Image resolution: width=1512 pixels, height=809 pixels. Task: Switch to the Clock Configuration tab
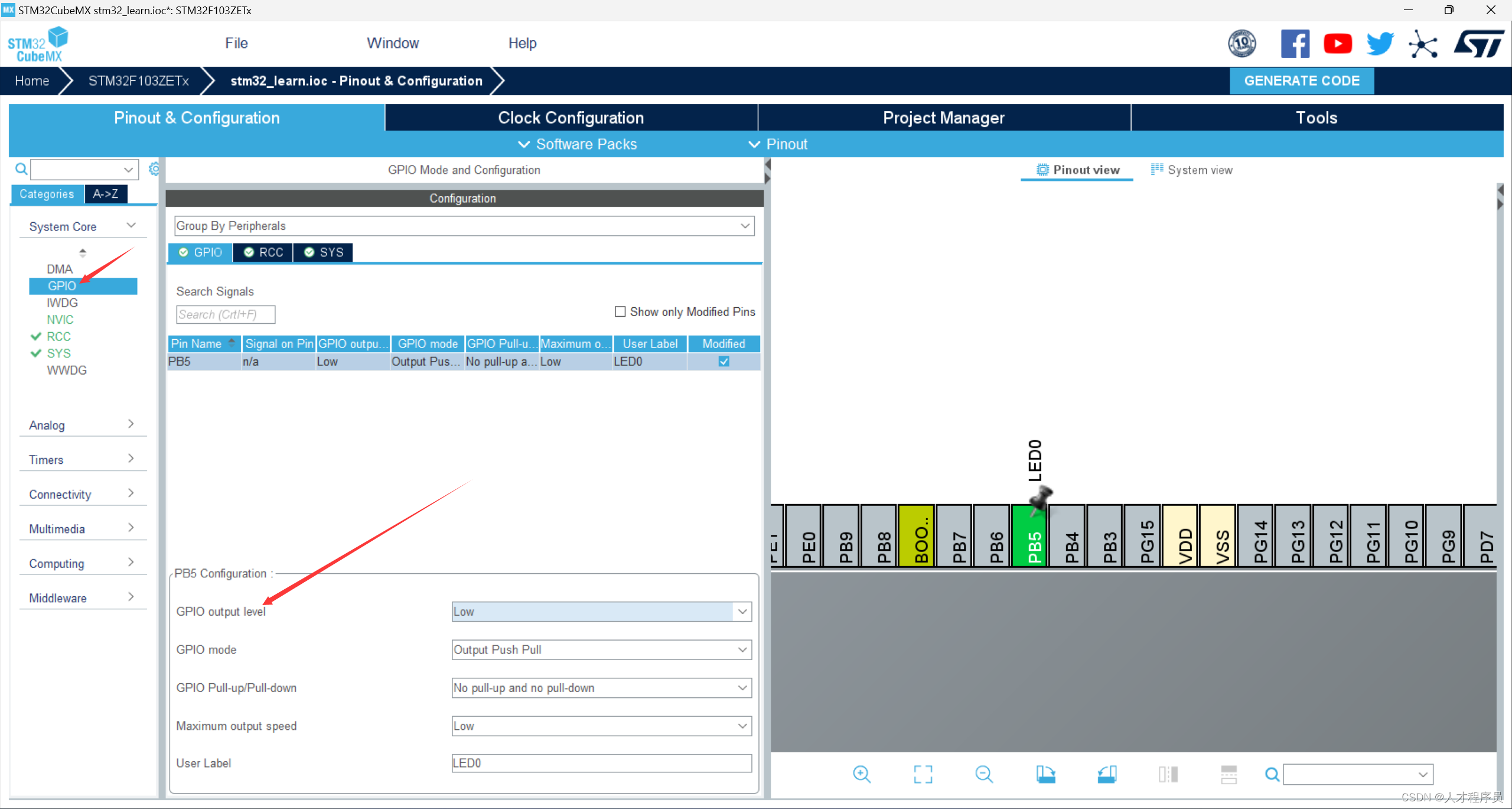pyautogui.click(x=571, y=118)
